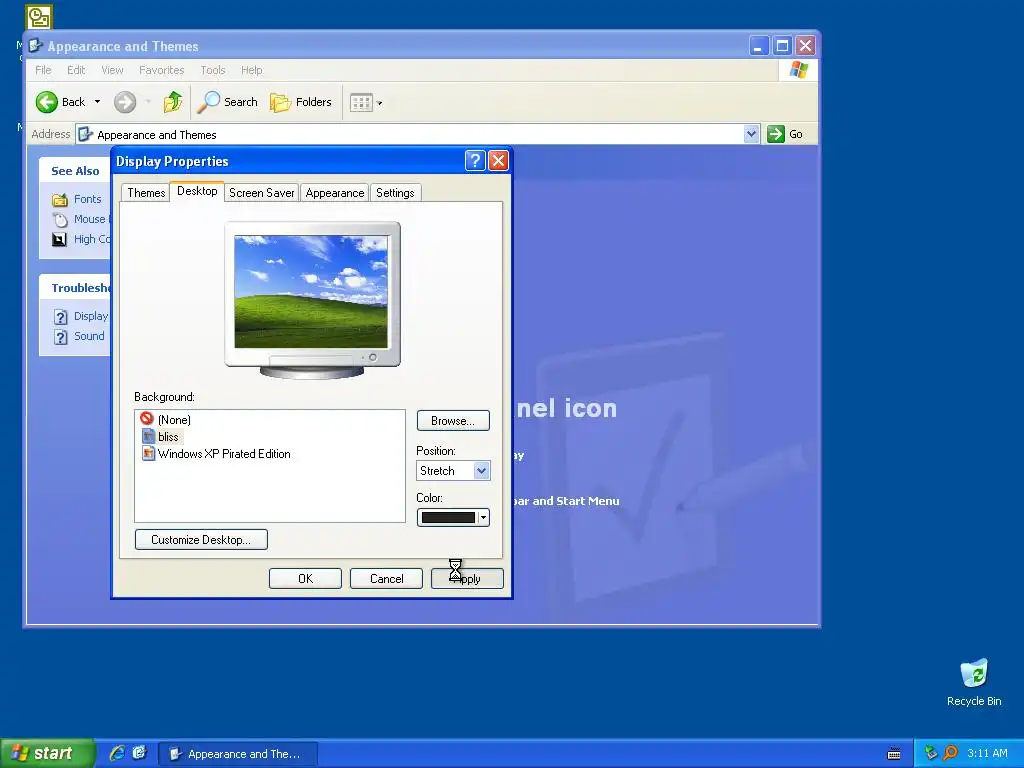Click Appearance and Themes taskbar button
Viewport: 1024px width, 768px height.
[x=238, y=754]
